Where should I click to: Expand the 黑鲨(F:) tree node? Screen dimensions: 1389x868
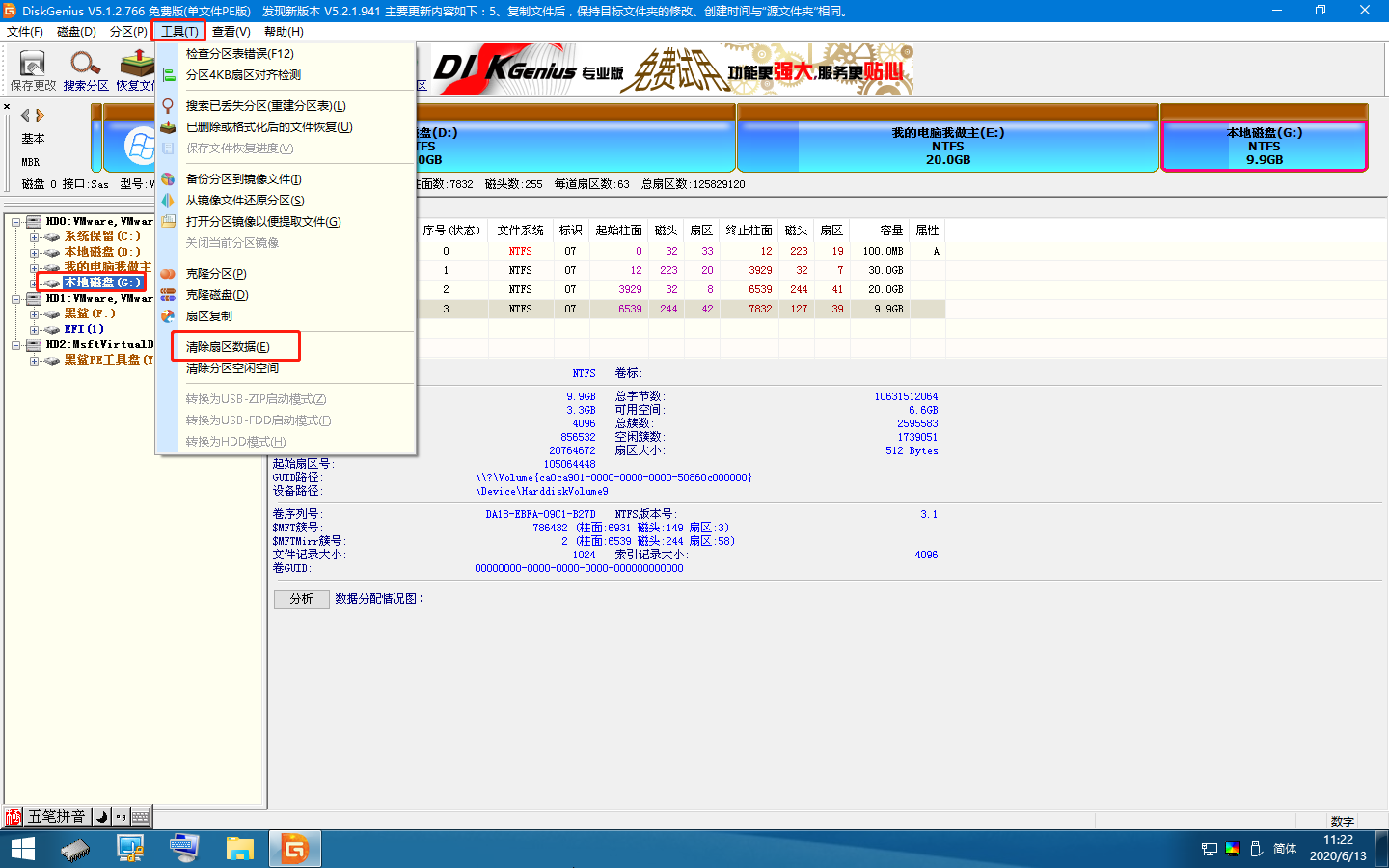[x=34, y=314]
